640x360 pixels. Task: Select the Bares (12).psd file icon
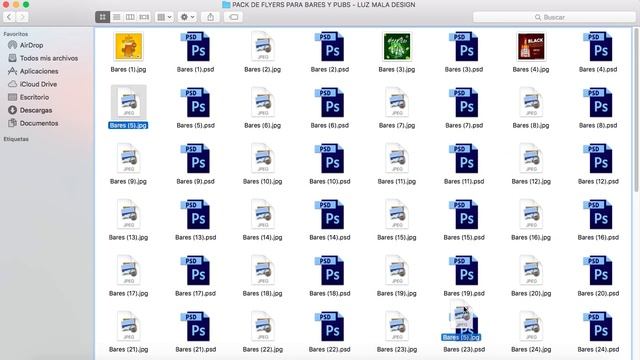(598, 158)
